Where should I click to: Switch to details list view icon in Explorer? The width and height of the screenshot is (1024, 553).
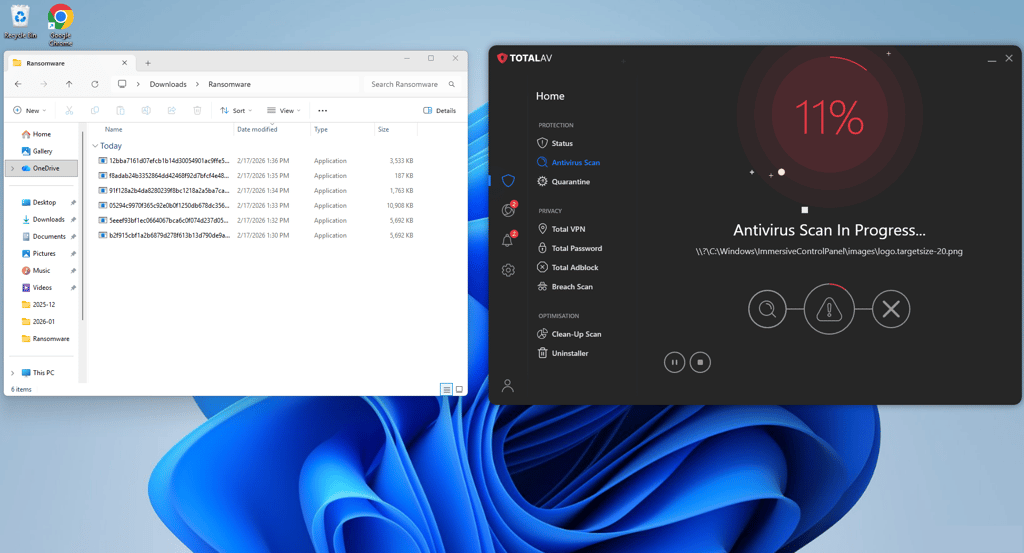[x=447, y=389]
